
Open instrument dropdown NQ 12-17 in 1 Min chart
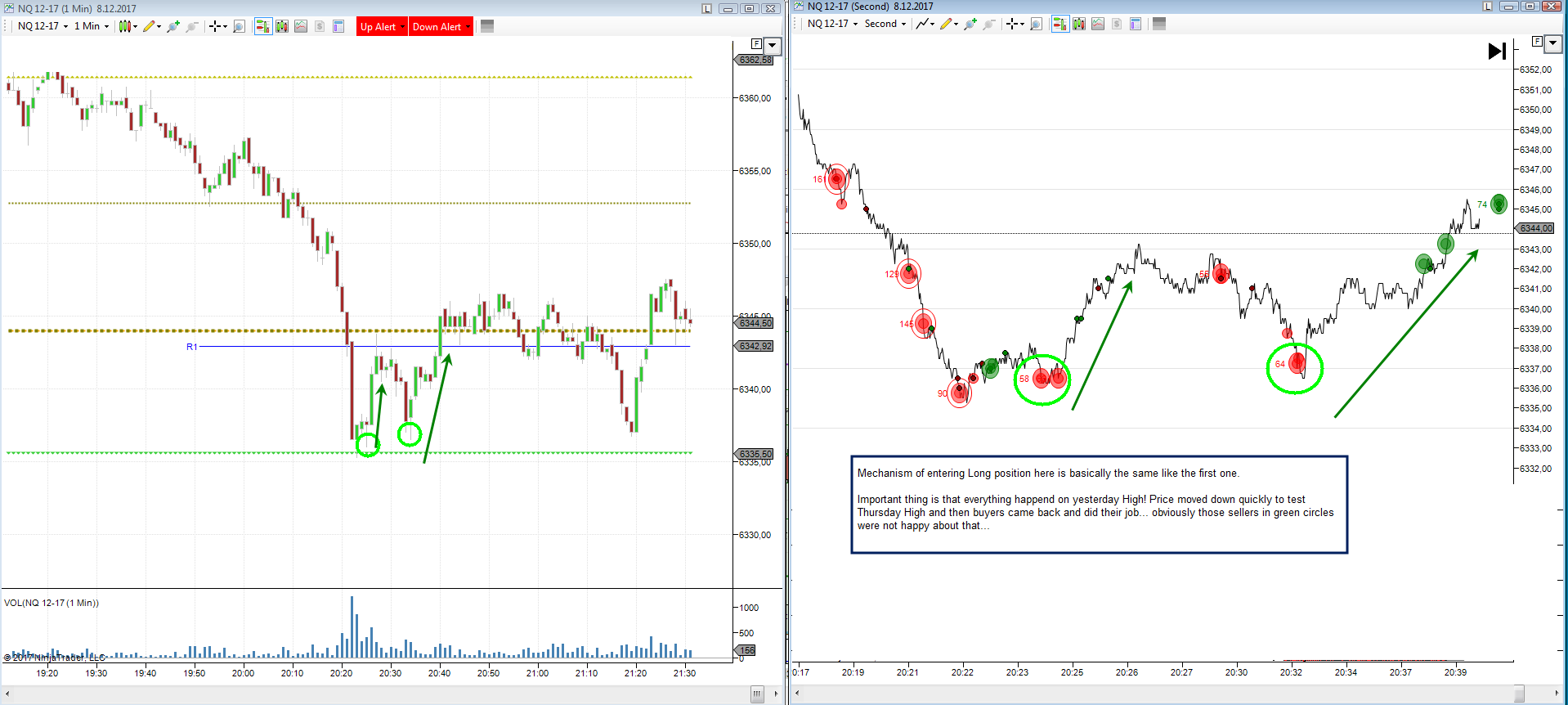coord(43,26)
